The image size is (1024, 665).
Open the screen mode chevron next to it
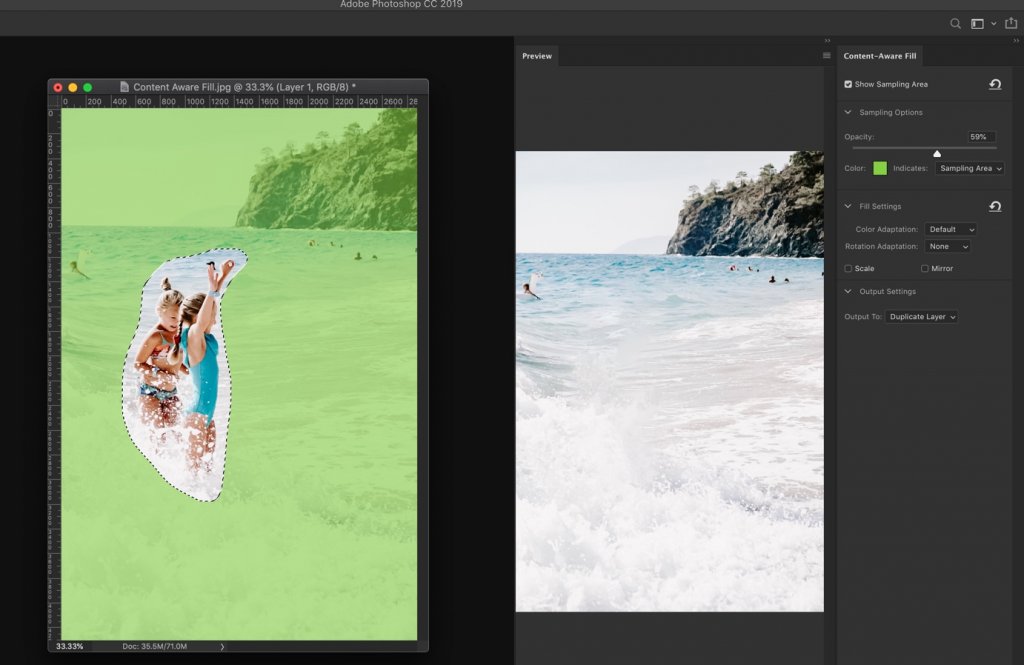point(993,23)
